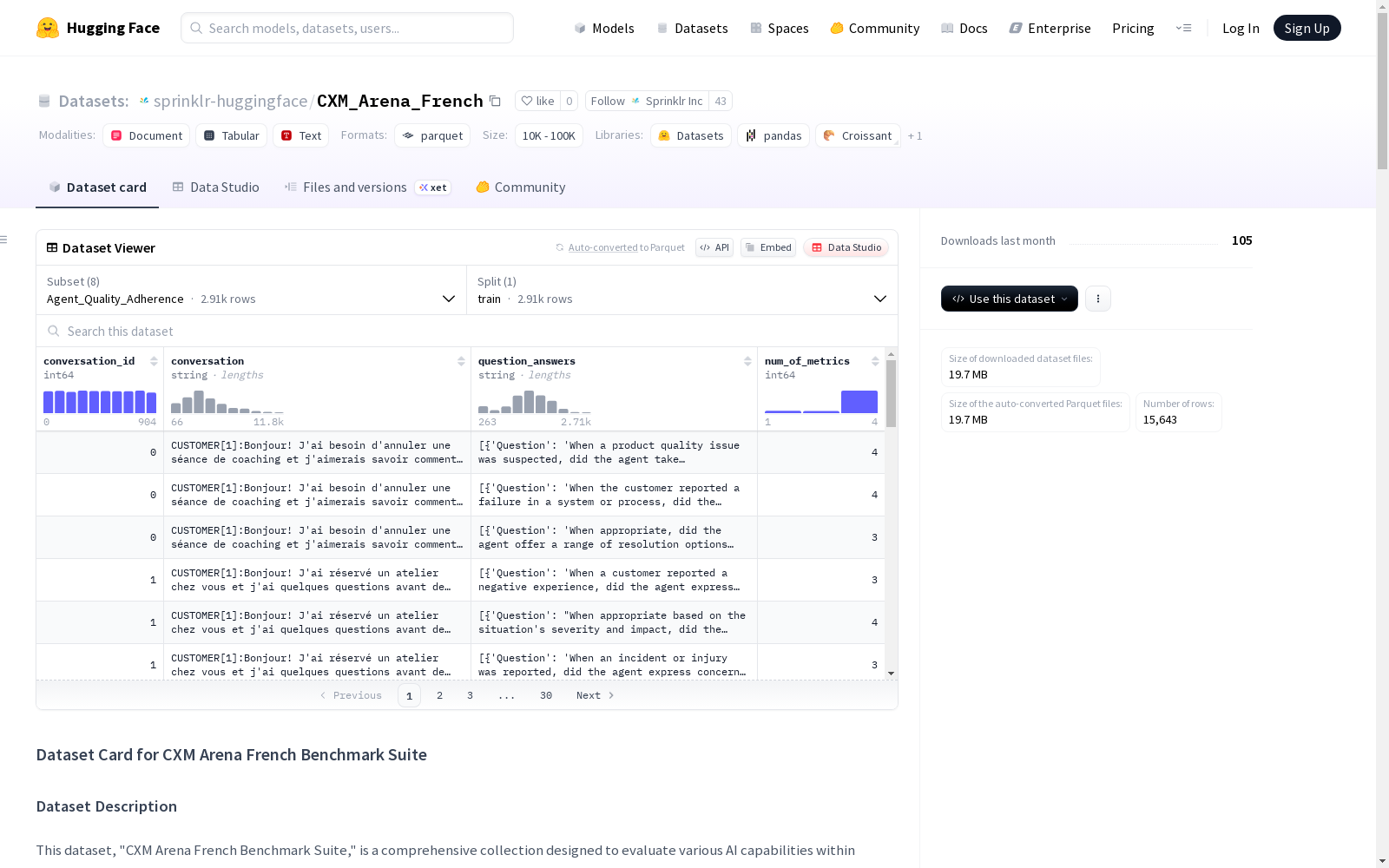
Task: Switch to Files and versions tab
Action: coord(367,187)
